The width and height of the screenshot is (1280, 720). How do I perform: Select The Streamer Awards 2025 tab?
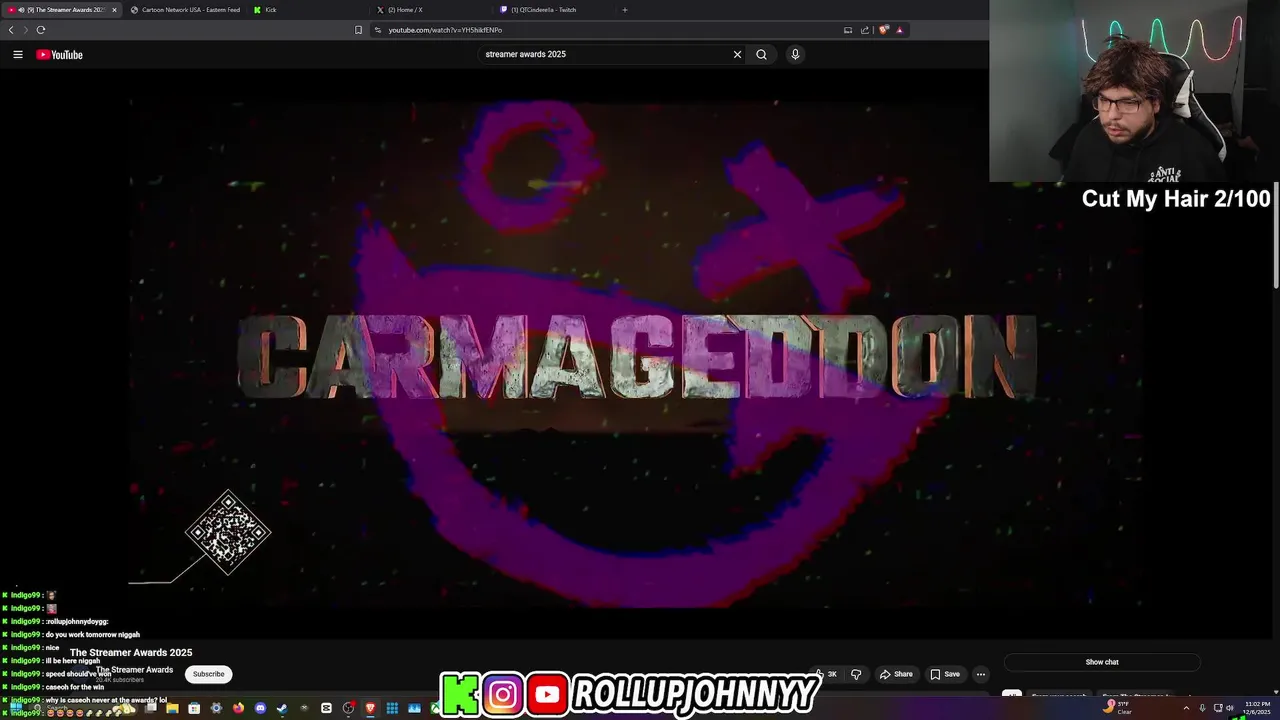coord(60,10)
